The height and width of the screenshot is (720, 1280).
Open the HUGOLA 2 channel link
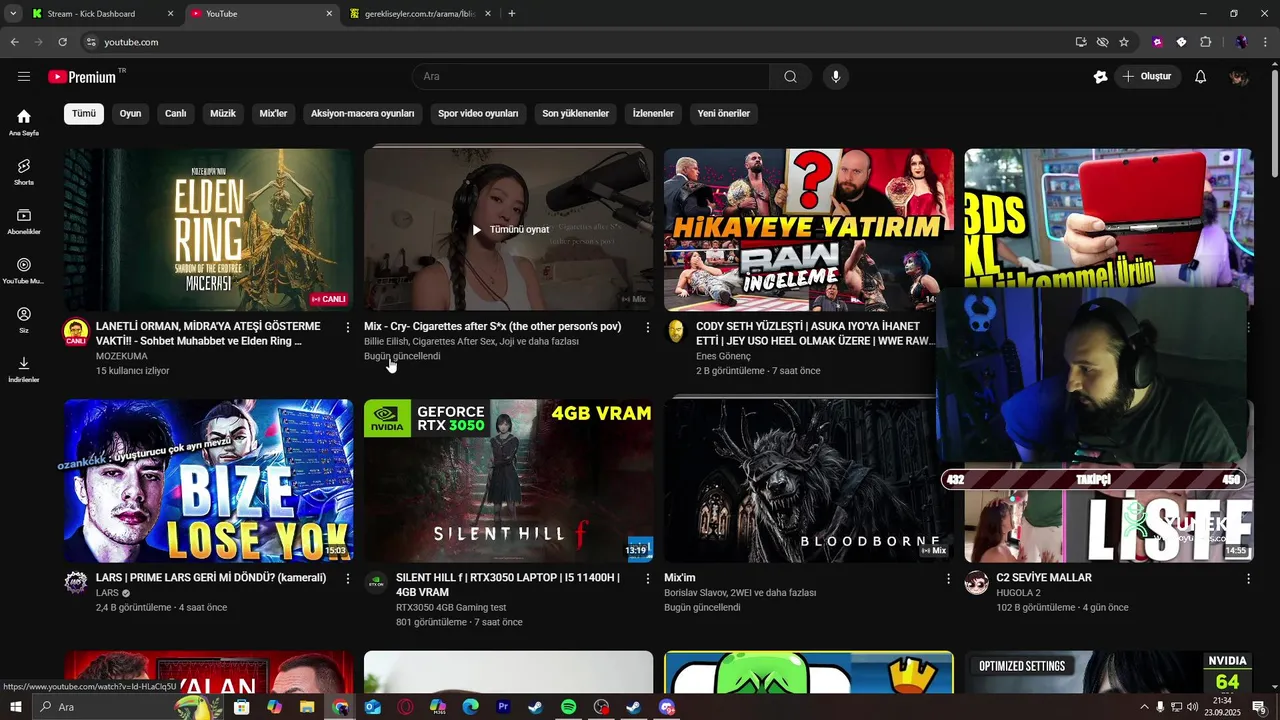click(x=1019, y=593)
